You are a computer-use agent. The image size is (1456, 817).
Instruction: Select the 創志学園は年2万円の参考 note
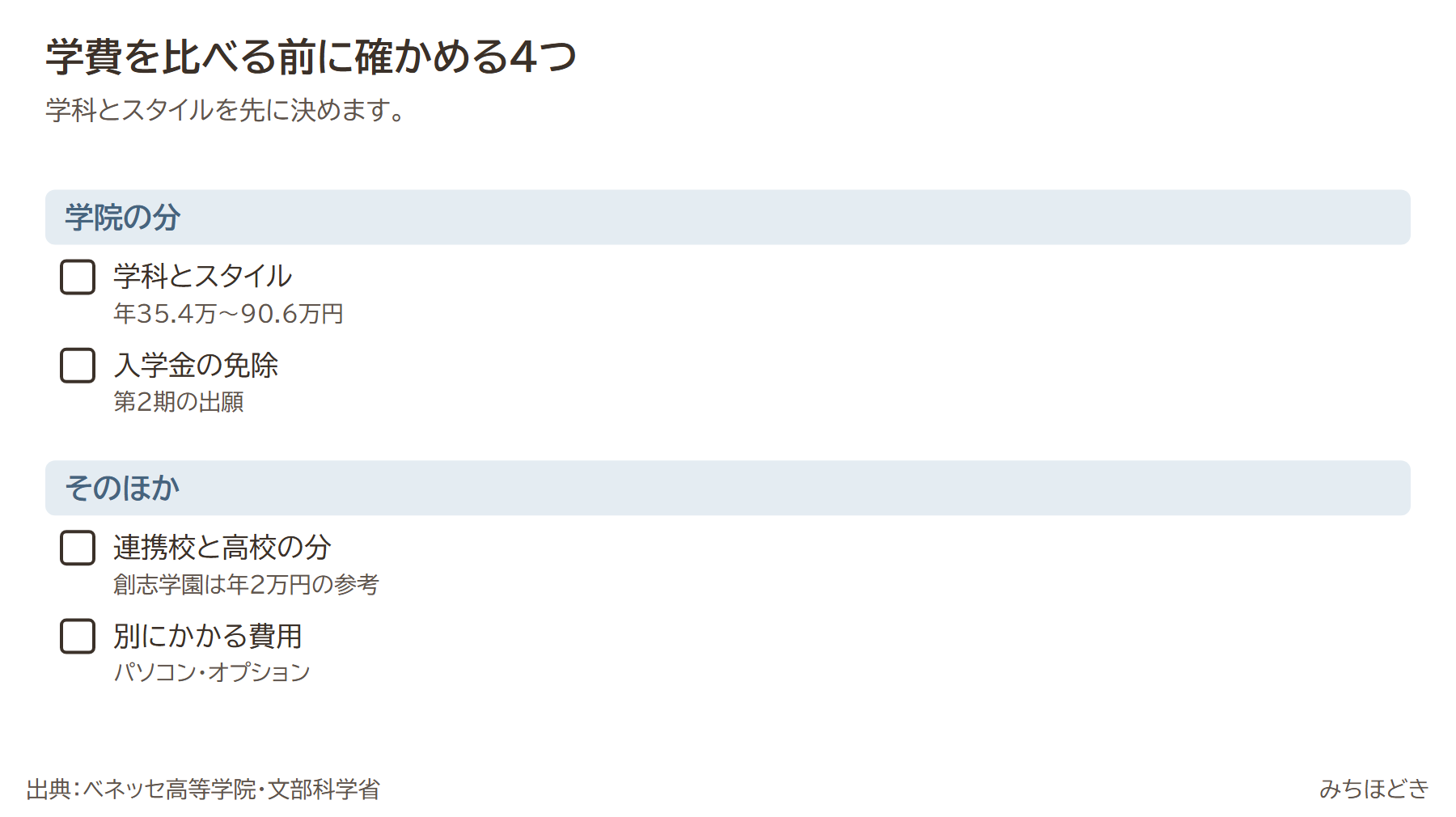tap(246, 584)
